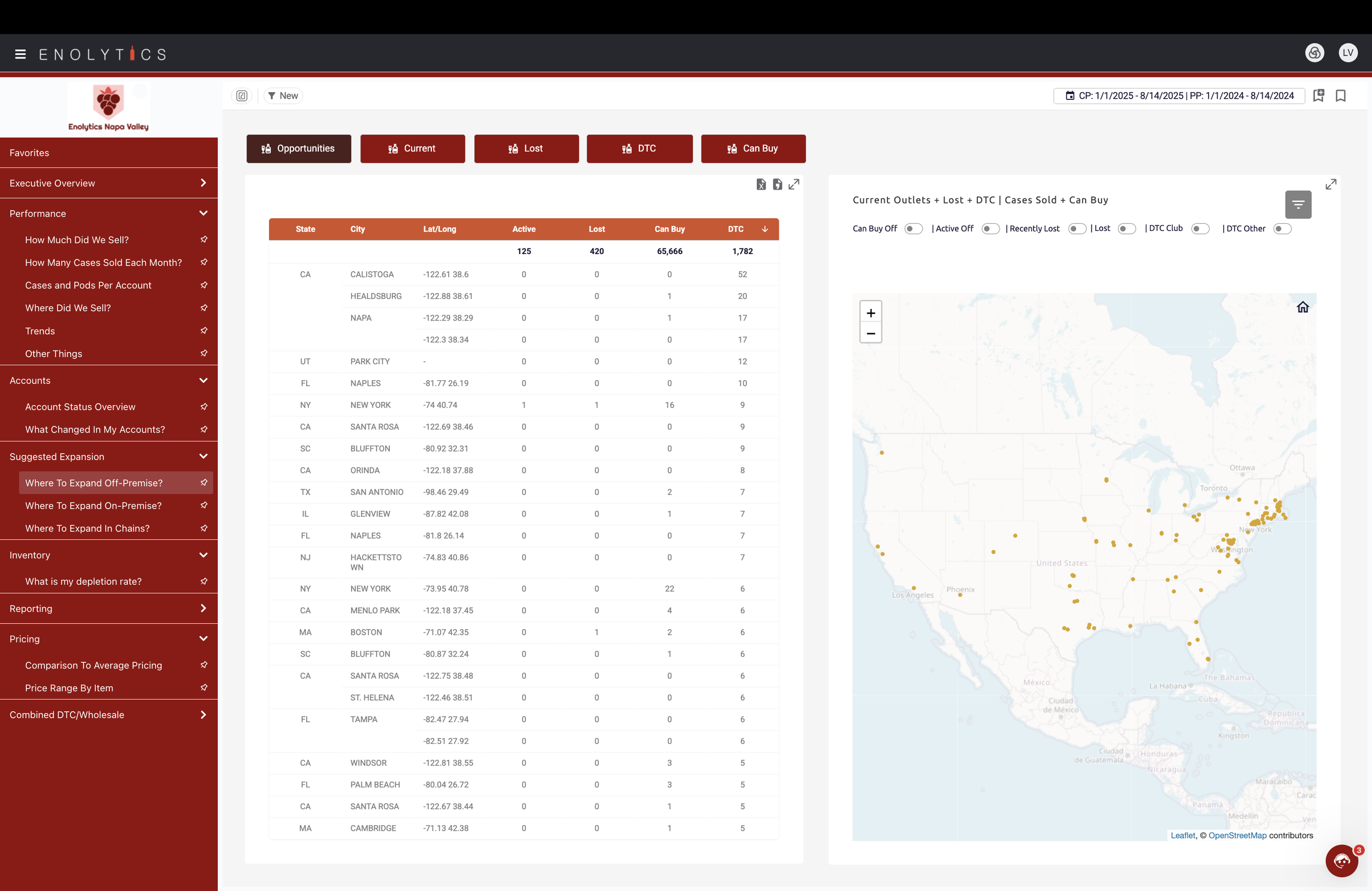Expand the table to fullscreen
Image resolution: width=1372 pixels, height=891 pixels.
[x=794, y=184]
